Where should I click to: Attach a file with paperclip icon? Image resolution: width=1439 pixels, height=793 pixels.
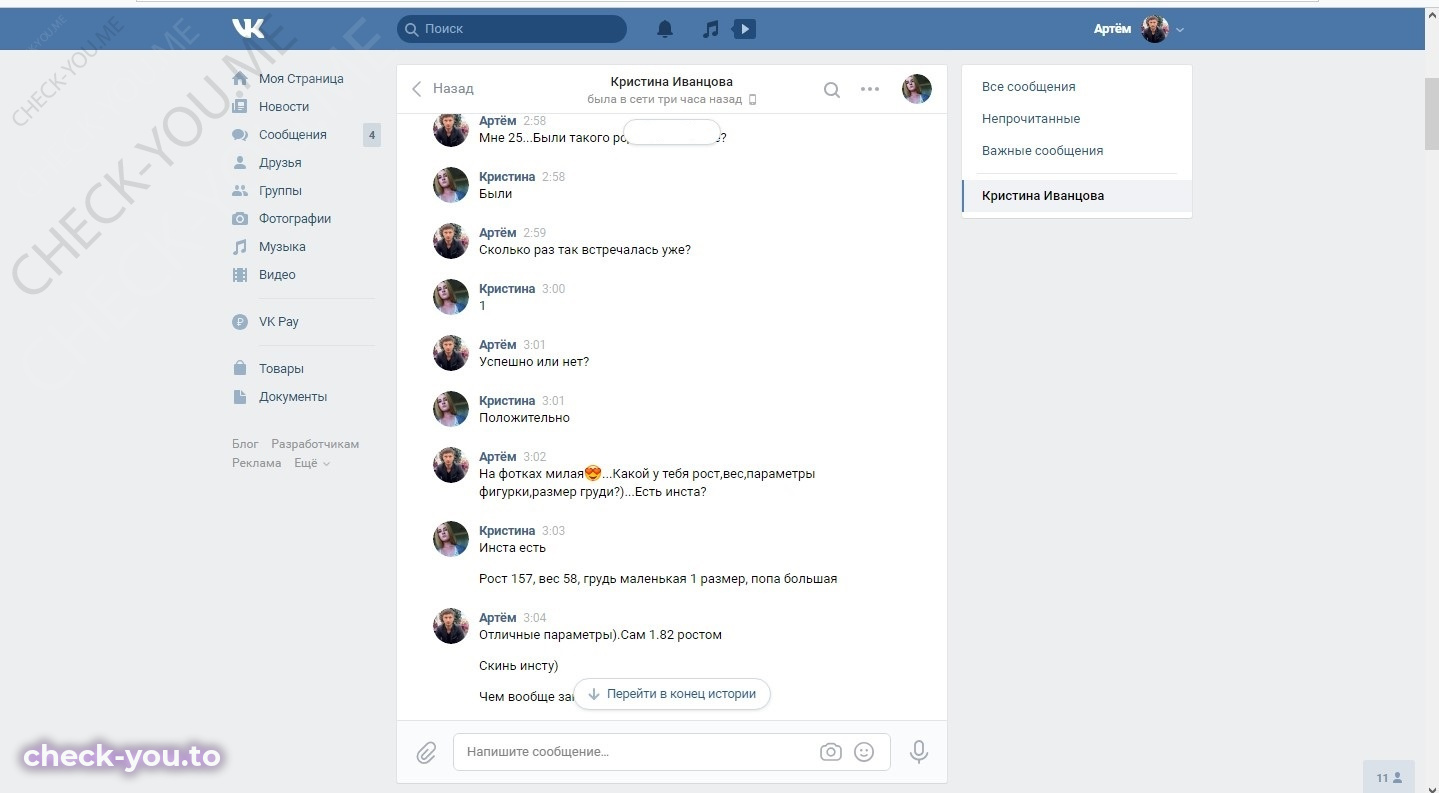coord(427,752)
